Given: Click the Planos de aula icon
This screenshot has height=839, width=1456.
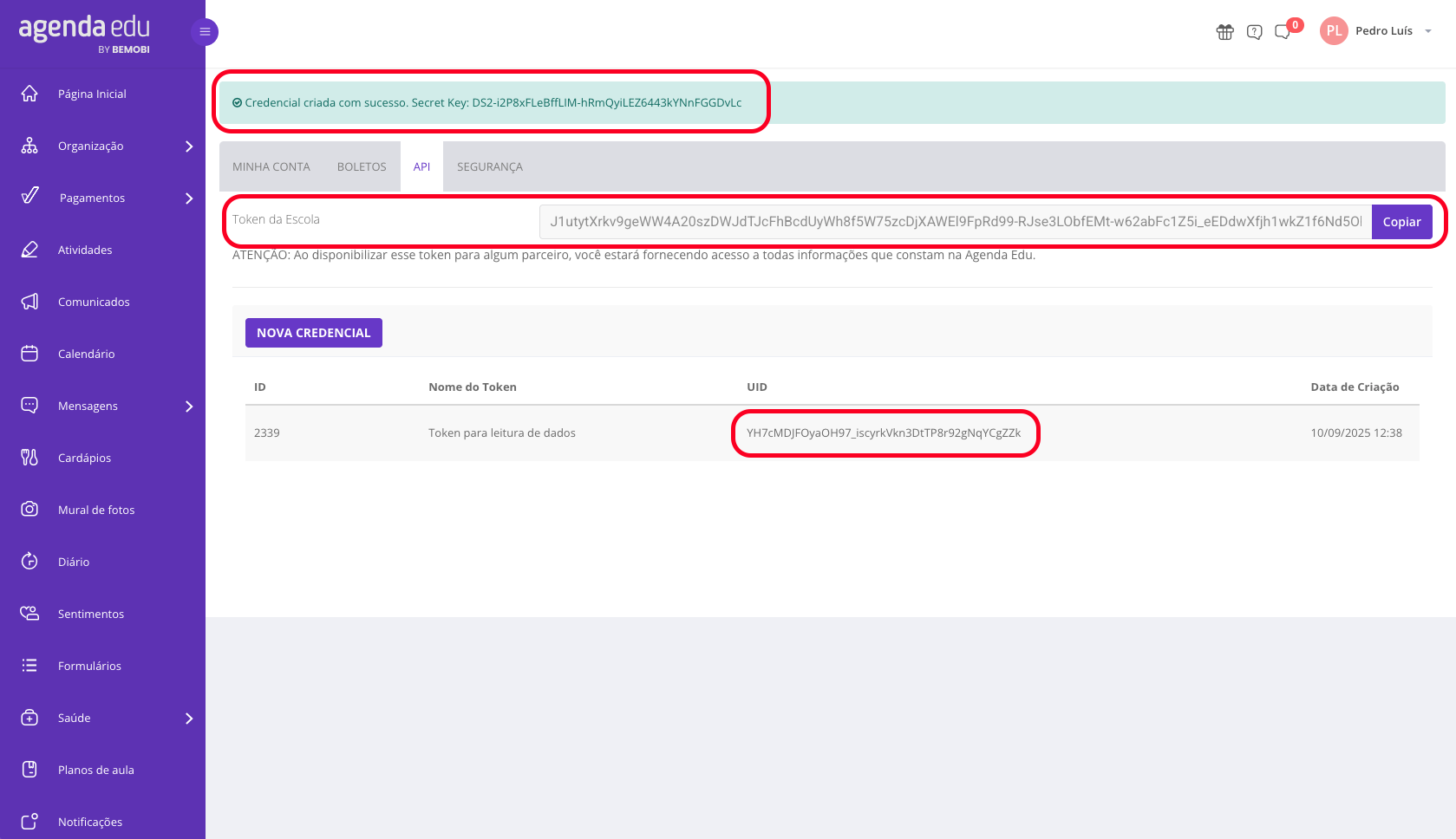Looking at the screenshot, I should pos(29,770).
